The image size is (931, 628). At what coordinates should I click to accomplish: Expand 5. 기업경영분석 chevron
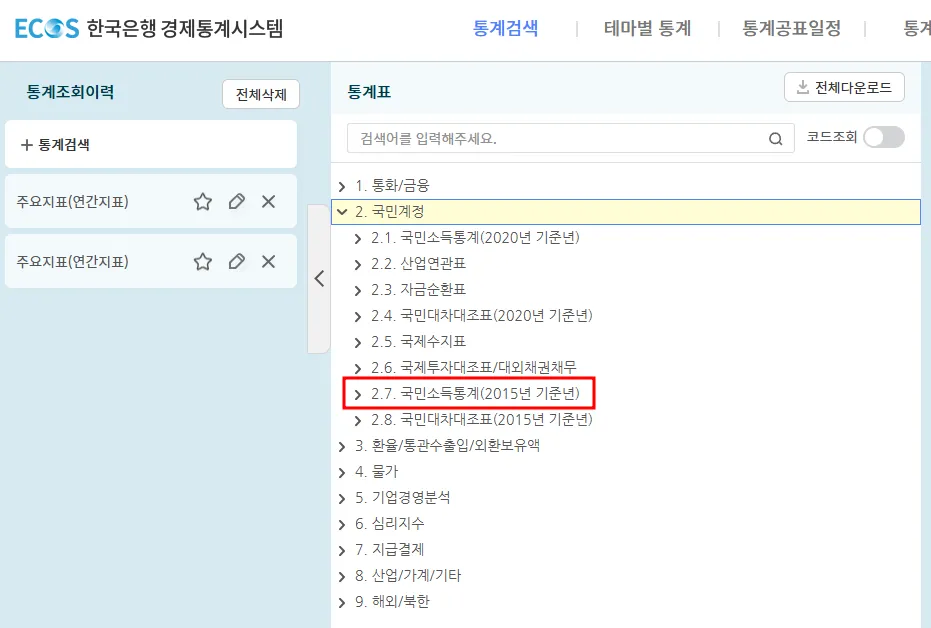pos(341,499)
